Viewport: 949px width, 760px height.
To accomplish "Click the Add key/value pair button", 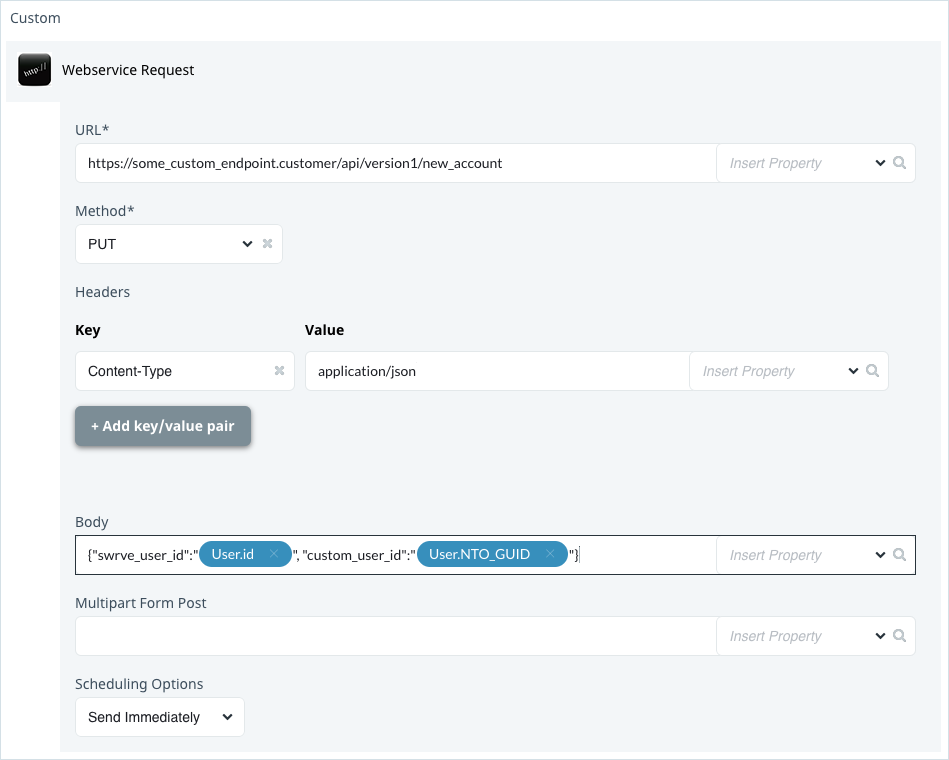I will 163,426.
